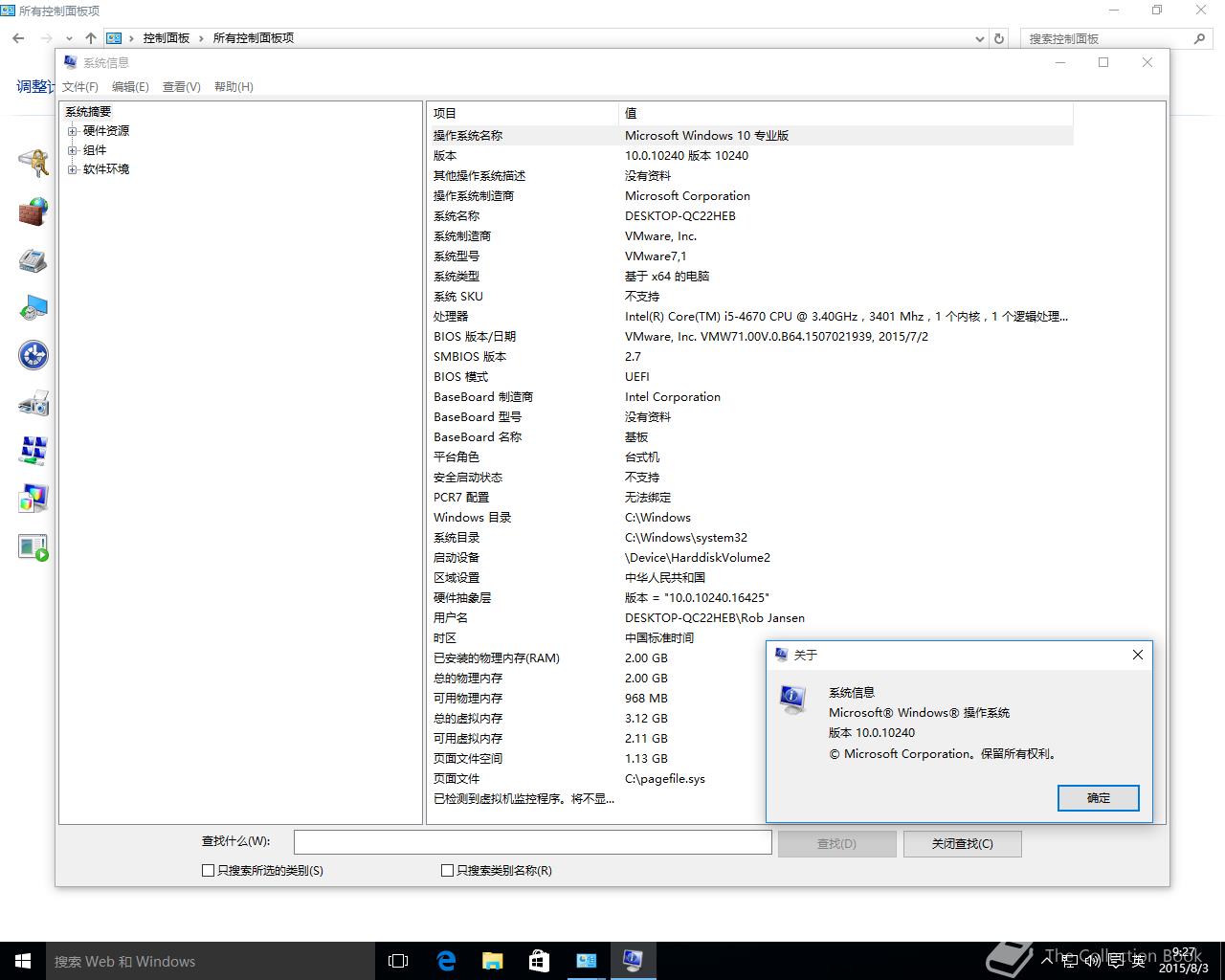This screenshot has height=980, width=1225.
Task: Click 搜索 Web 和 Windows taskbar search
Action: point(211,961)
